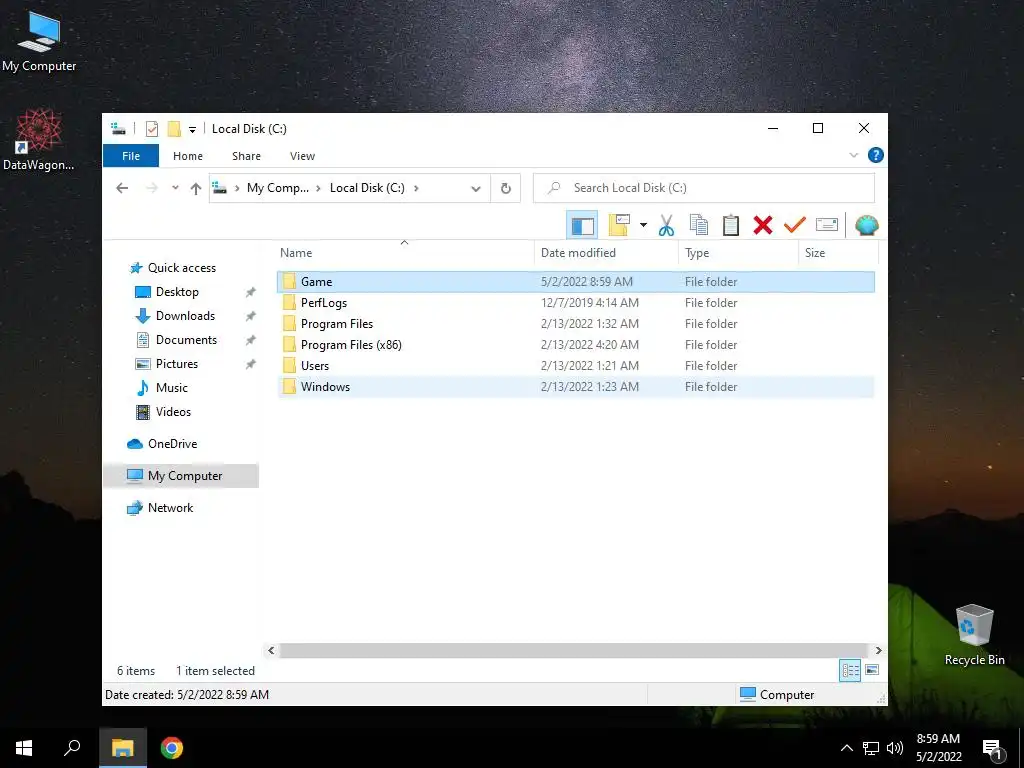Refresh the current folder

505,188
